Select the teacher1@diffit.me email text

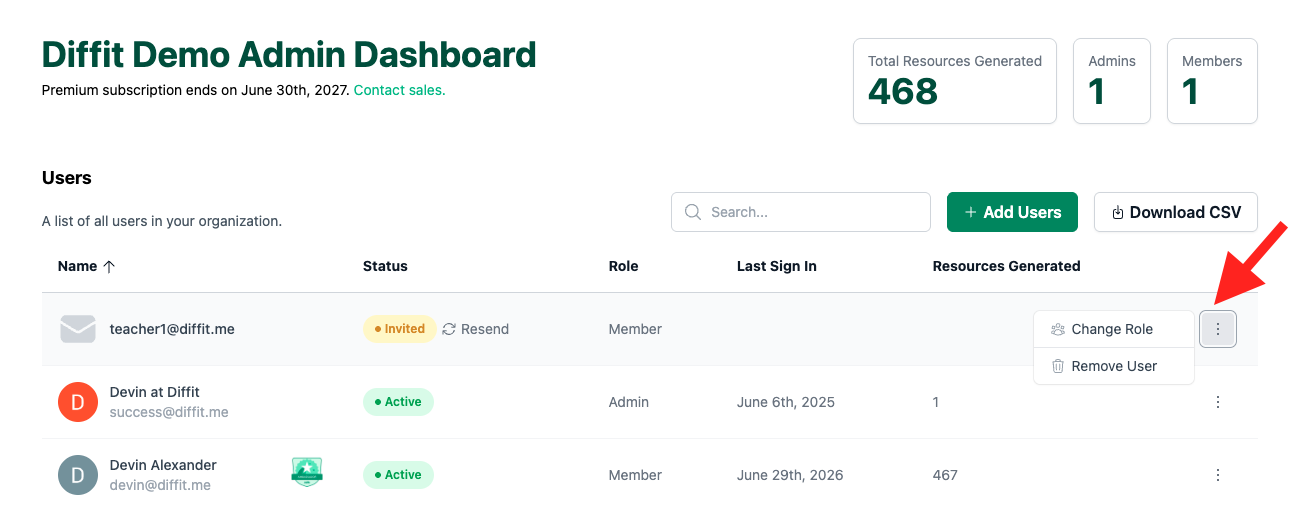pos(172,329)
